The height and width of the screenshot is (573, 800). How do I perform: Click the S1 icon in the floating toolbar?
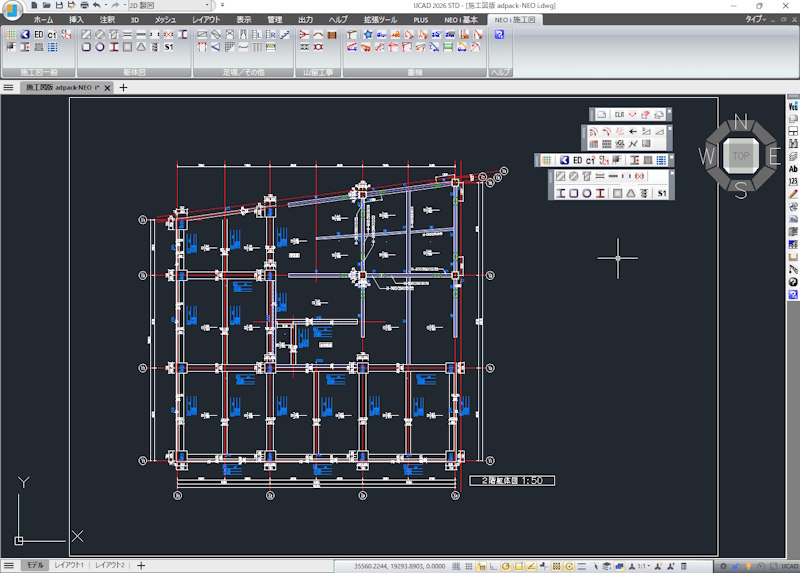click(662, 193)
